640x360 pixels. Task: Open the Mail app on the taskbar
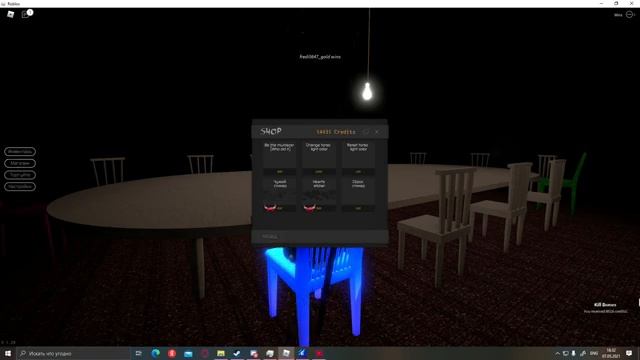point(188,353)
